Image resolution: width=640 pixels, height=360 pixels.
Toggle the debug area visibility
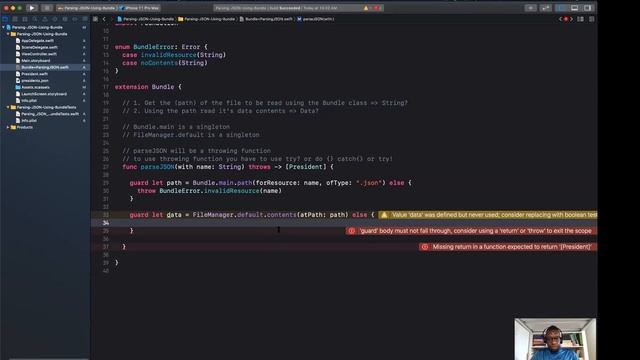pos(575,8)
